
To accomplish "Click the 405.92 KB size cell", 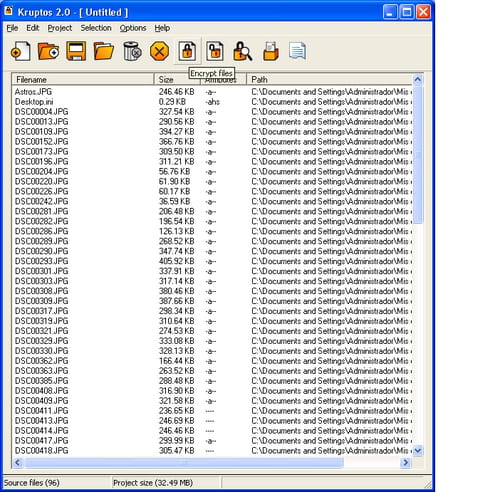I will pos(176,261).
